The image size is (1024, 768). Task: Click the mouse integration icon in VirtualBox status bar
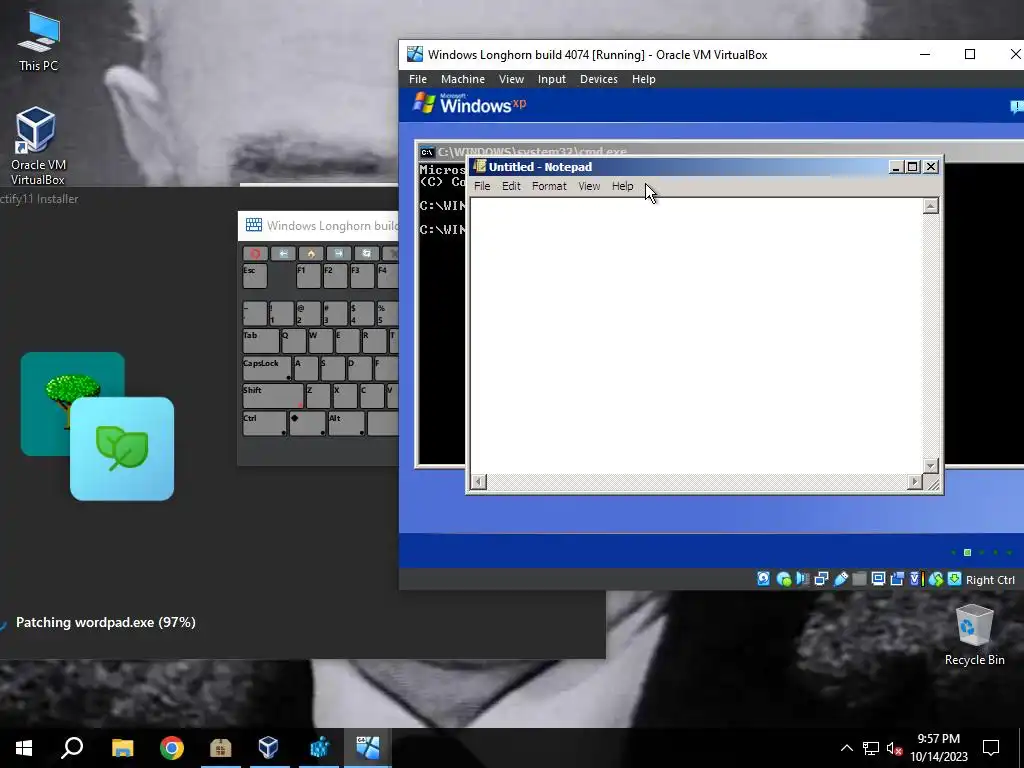click(x=936, y=579)
